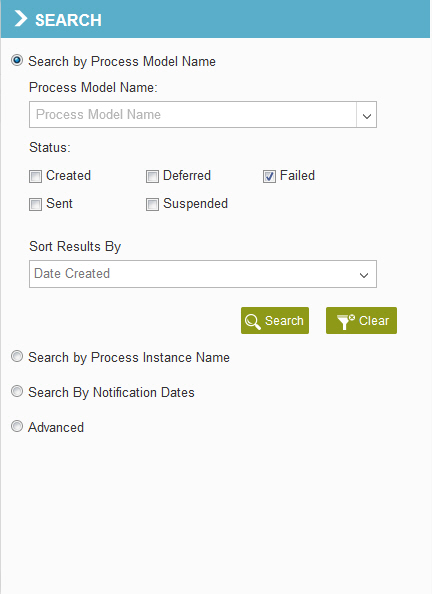The width and height of the screenshot is (432, 594).
Task: Click the green Search button
Action: pos(275,320)
